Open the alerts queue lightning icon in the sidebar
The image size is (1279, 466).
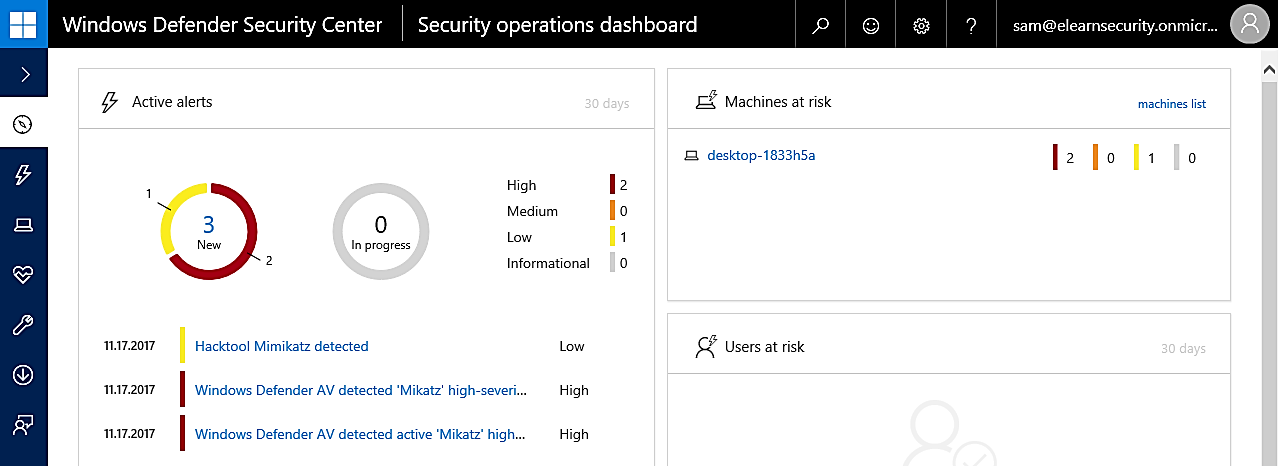tap(24, 175)
